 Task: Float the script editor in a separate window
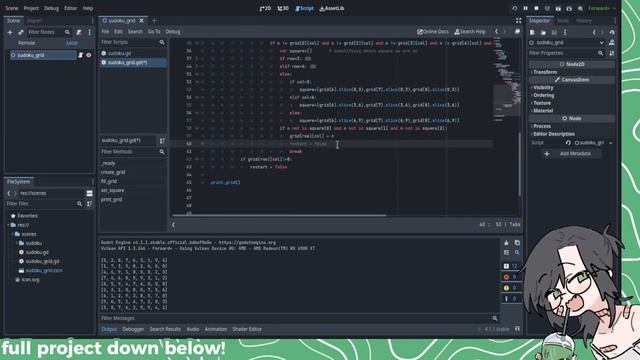point(517,31)
